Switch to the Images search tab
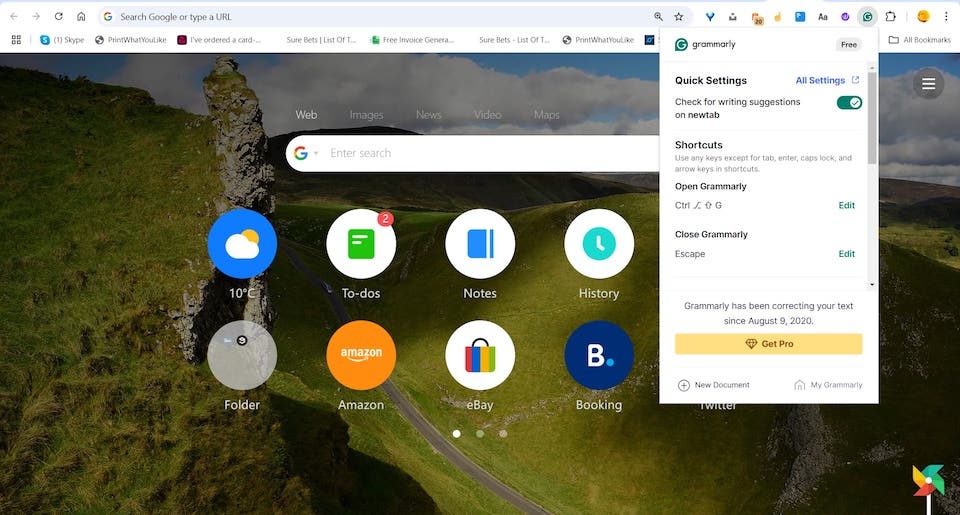The image size is (960, 515). click(x=366, y=115)
